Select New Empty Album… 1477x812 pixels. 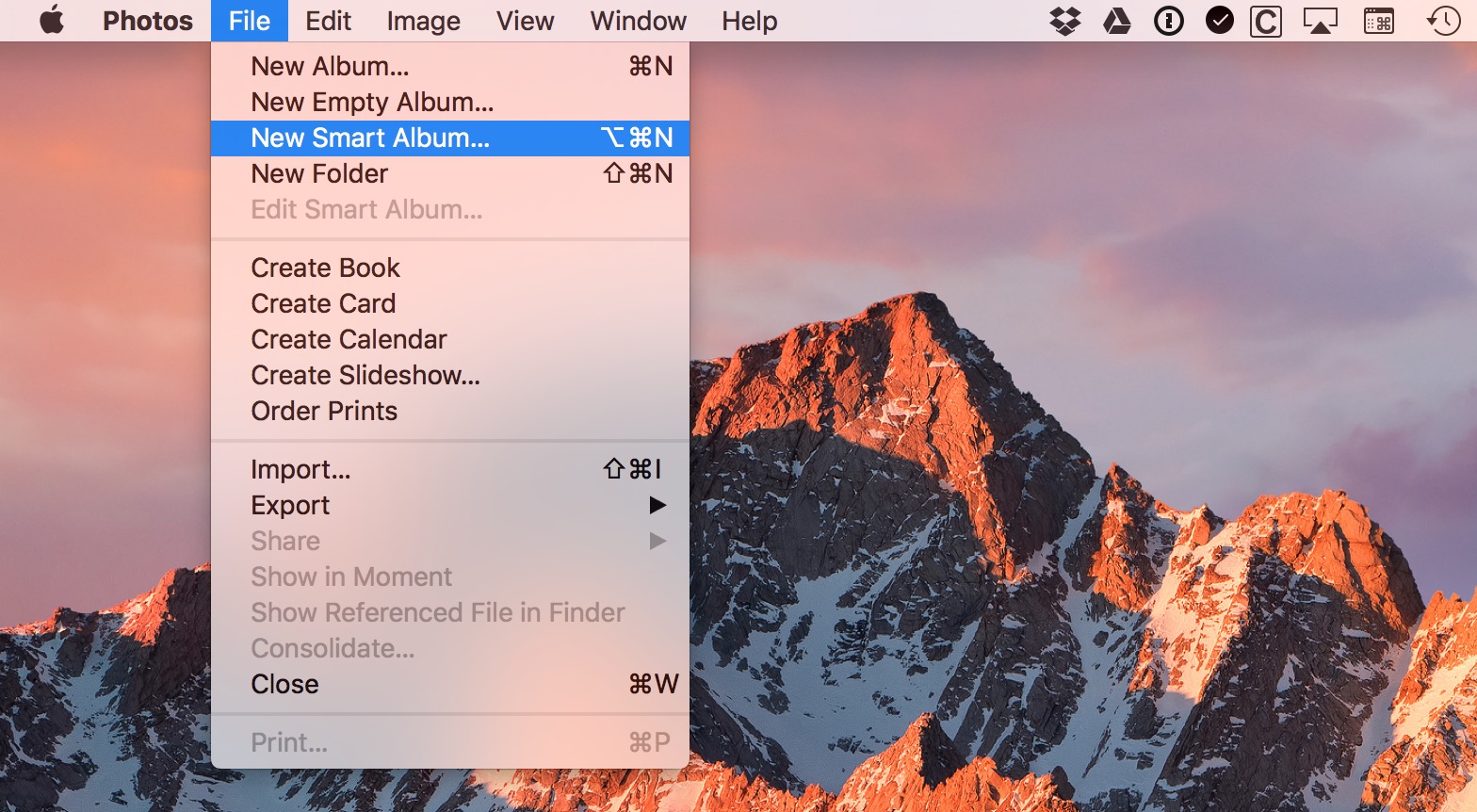pyautogui.click(x=450, y=103)
